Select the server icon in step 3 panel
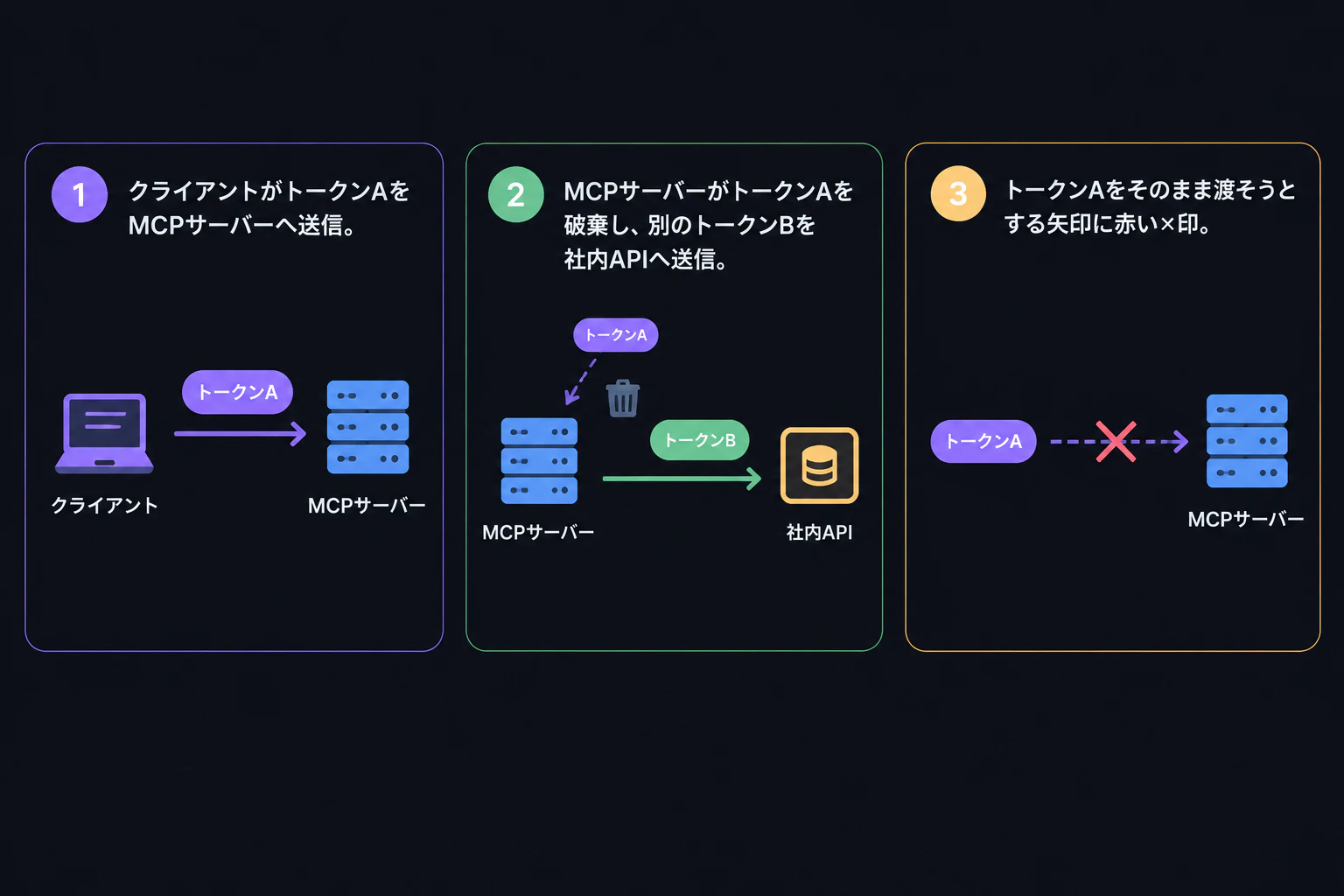Viewport: 1344px width, 896px height. (1247, 441)
